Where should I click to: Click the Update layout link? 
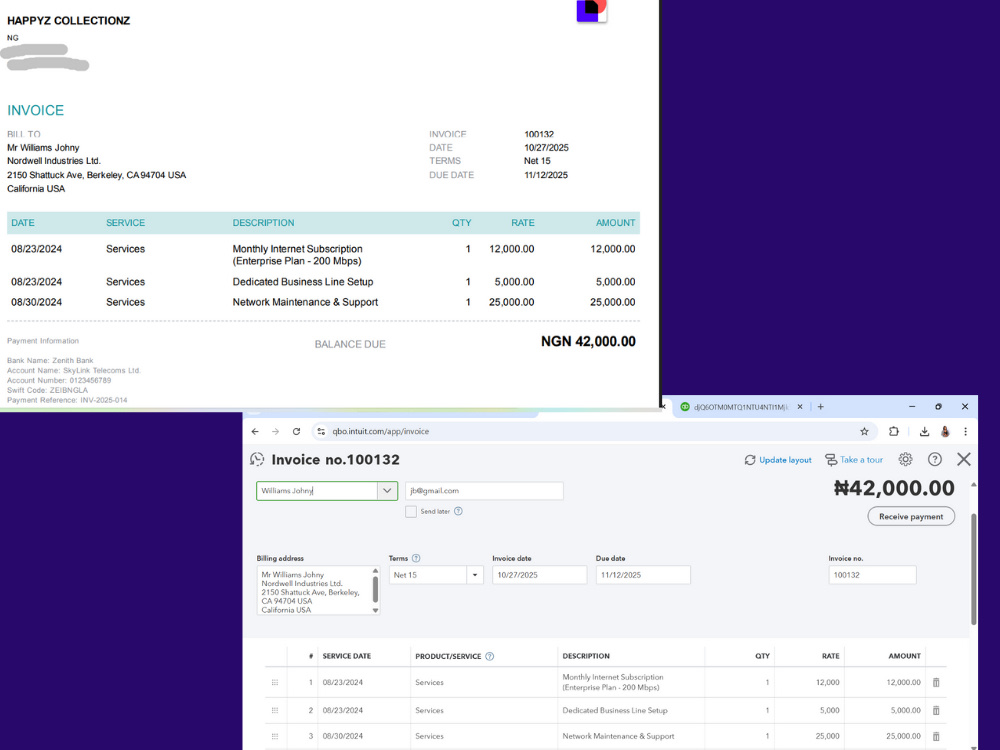(x=778, y=460)
